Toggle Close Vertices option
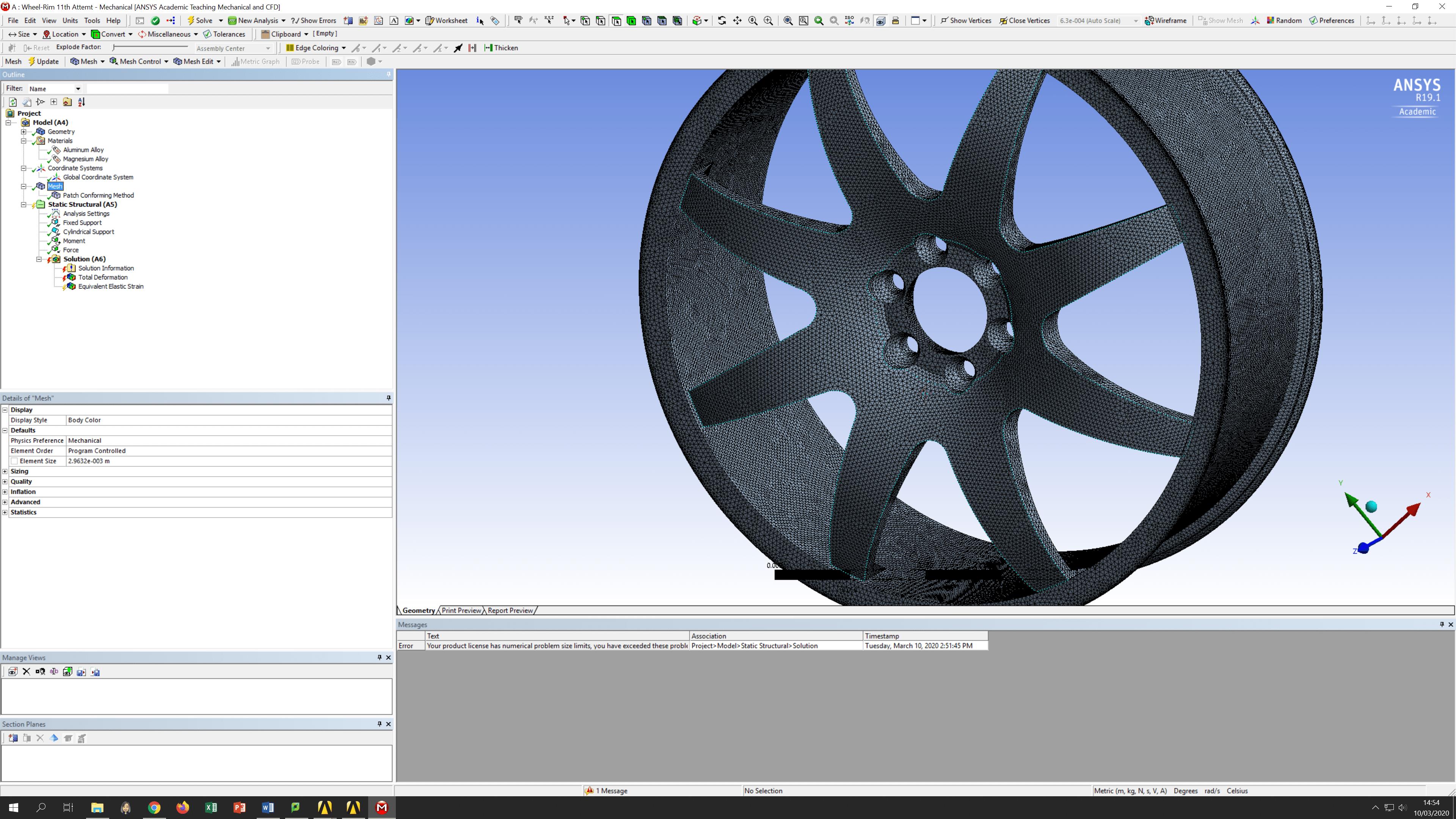 [1024, 20]
